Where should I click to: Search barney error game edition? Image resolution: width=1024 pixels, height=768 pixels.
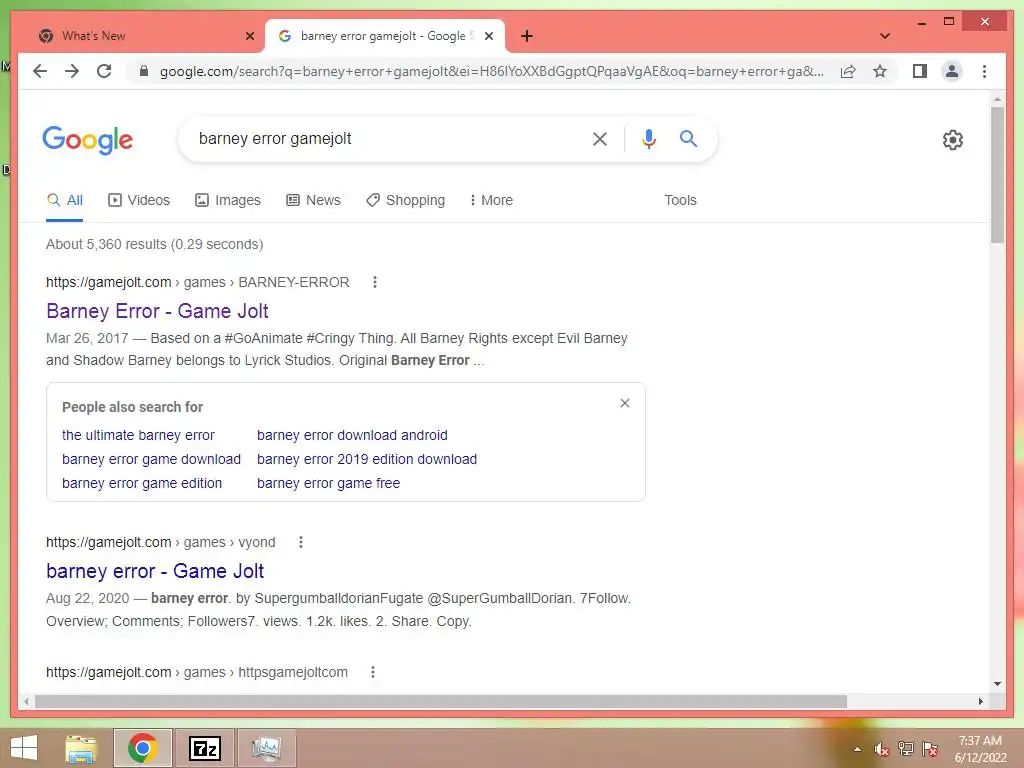pos(142,483)
